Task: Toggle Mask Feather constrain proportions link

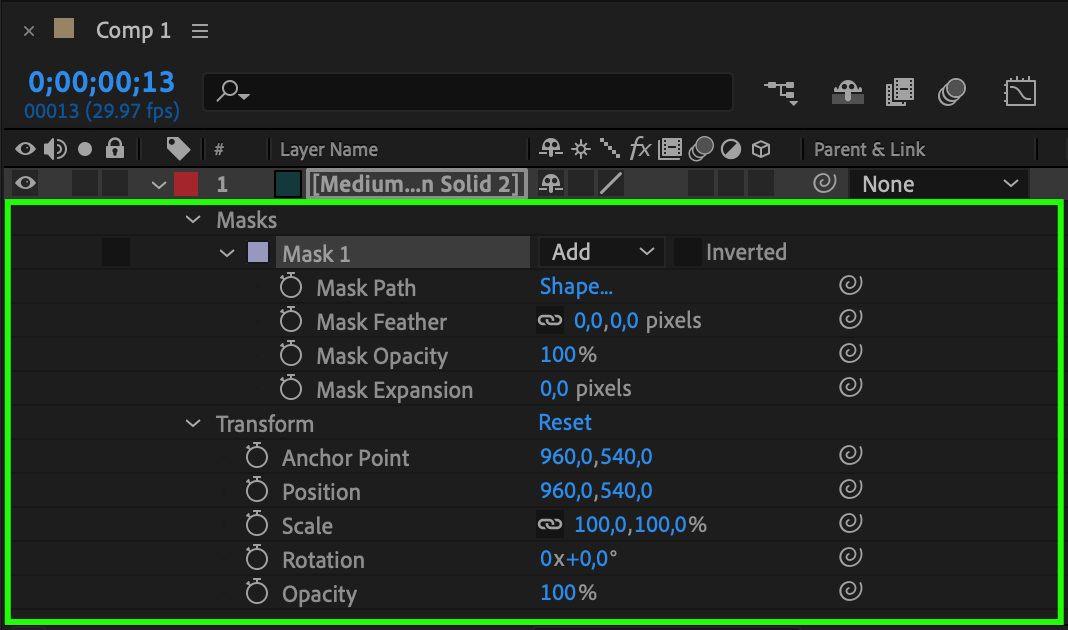Action: point(550,321)
